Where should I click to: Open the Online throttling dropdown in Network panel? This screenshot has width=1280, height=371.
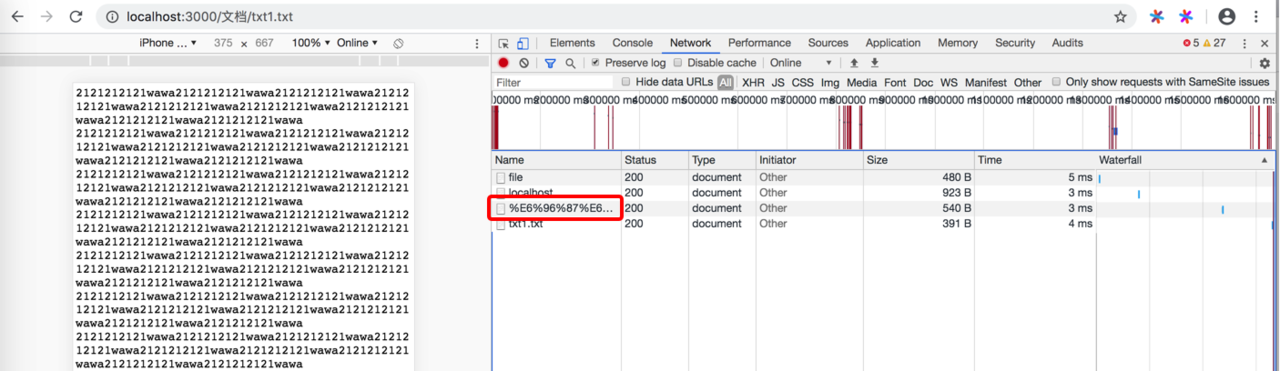tap(800, 63)
